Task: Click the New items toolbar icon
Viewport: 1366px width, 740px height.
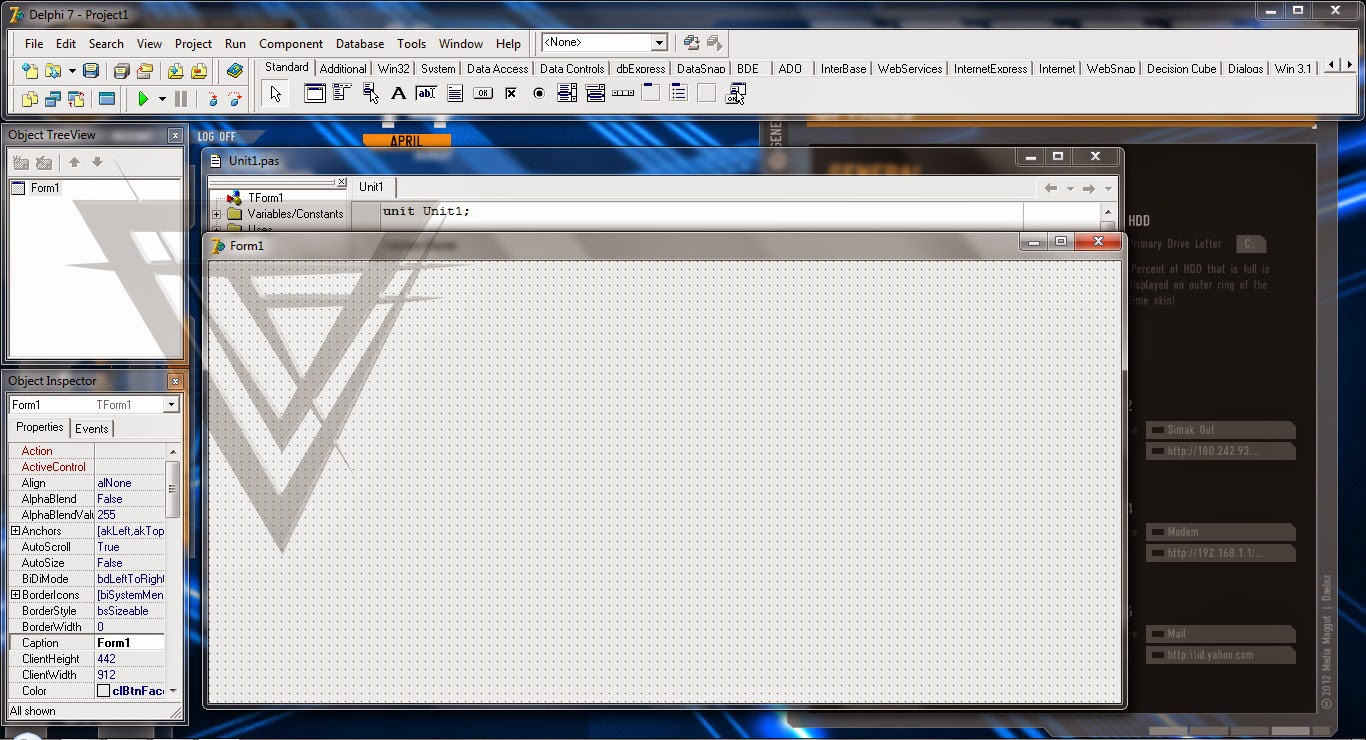Action: 30,71
